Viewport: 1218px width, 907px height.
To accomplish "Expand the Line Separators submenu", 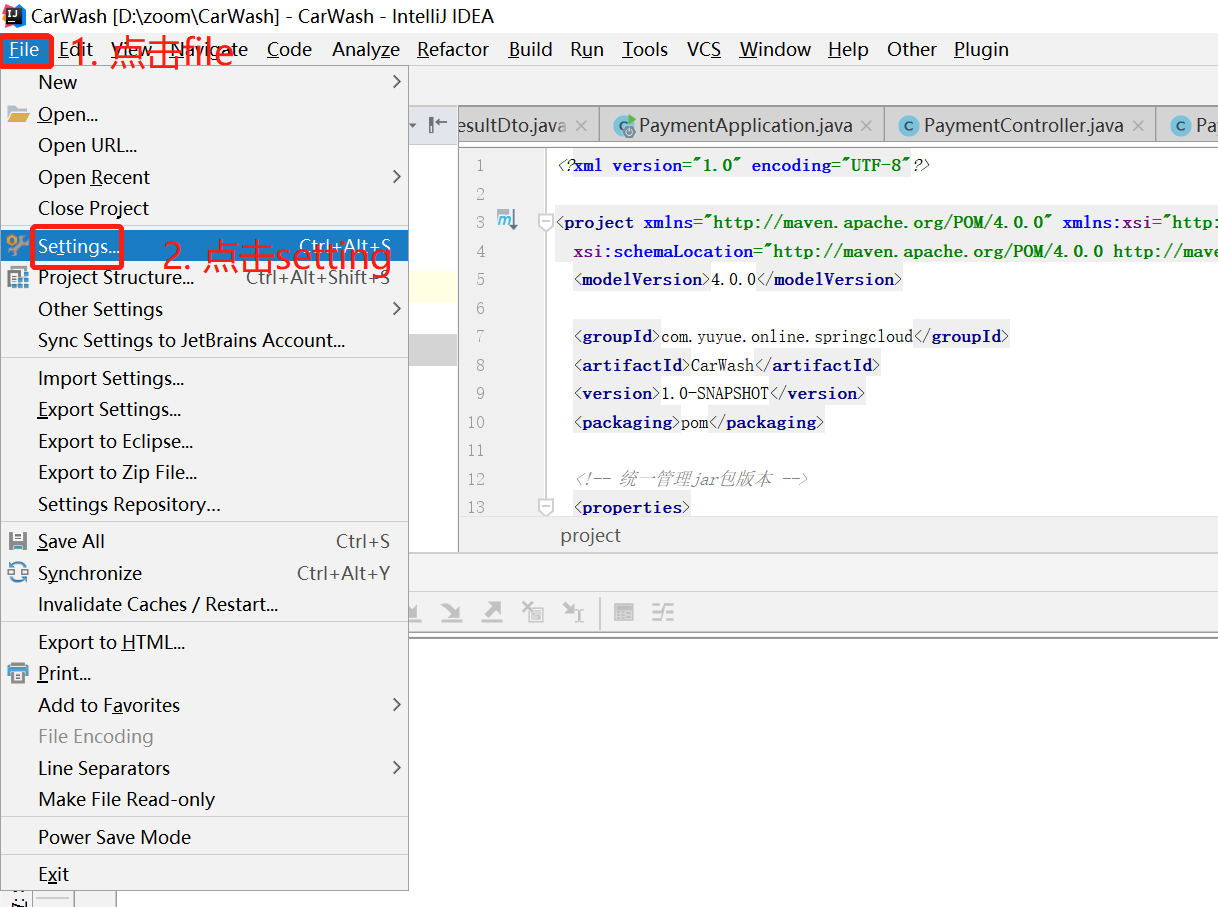I will [x=204, y=768].
